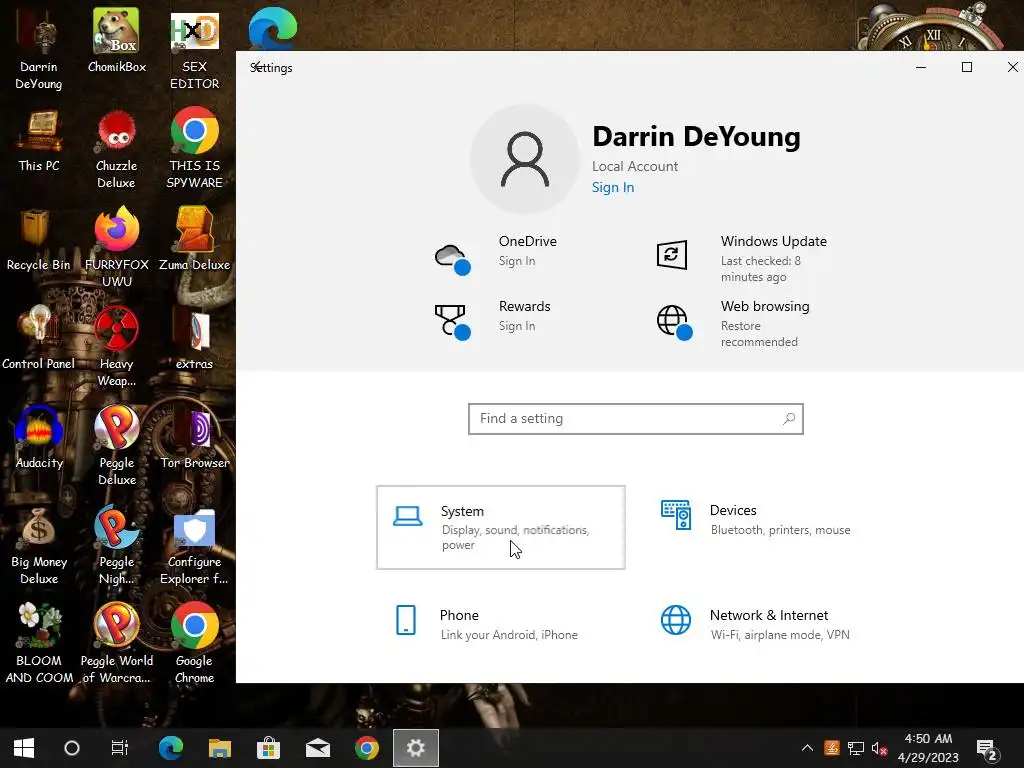Click the muted volume tray icon
Image resolution: width=1024 pixels, height=768 pixels.
coord(879,748)
